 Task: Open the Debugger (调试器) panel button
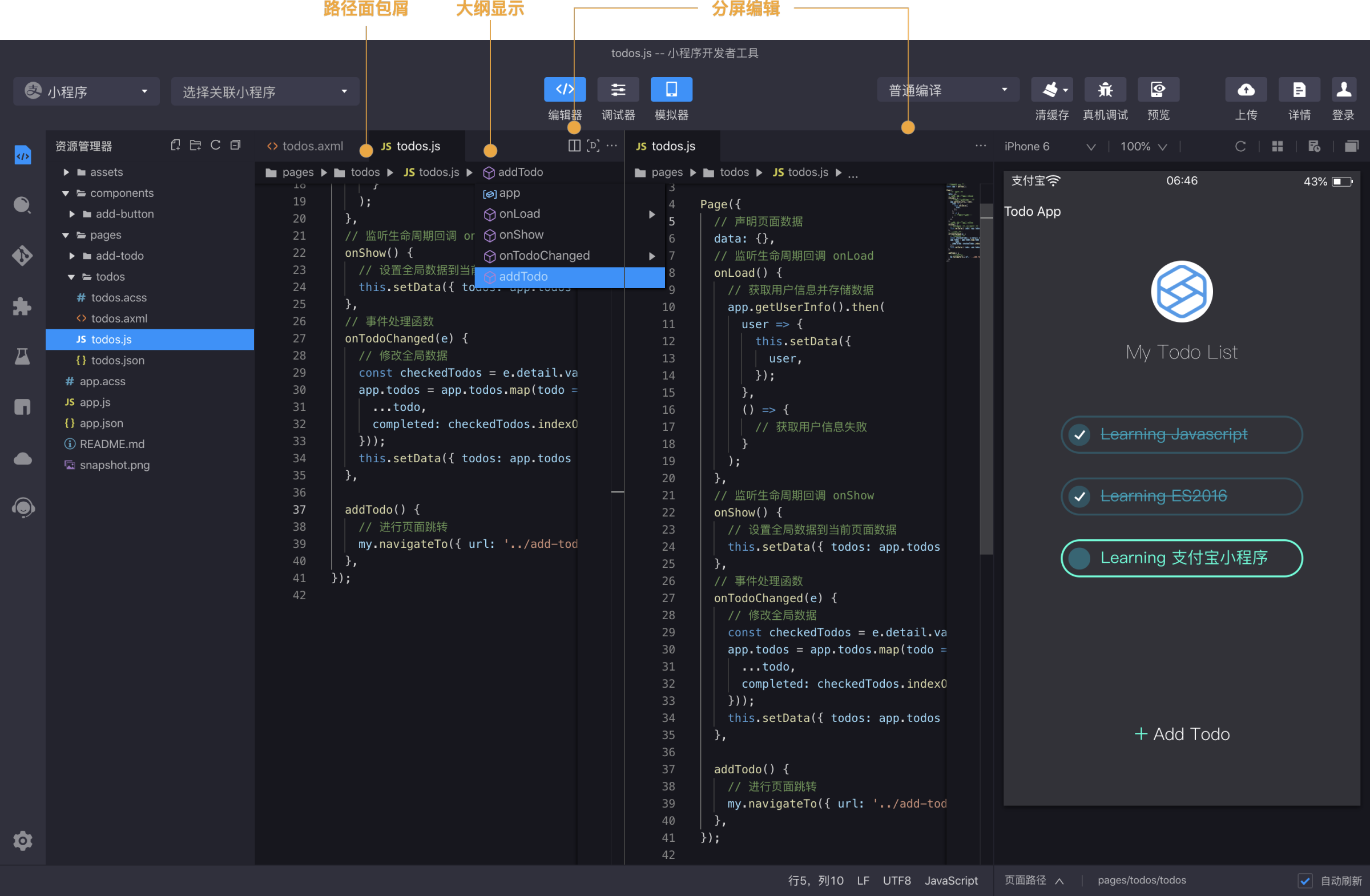pyautogui.click(x=618, y=89)
